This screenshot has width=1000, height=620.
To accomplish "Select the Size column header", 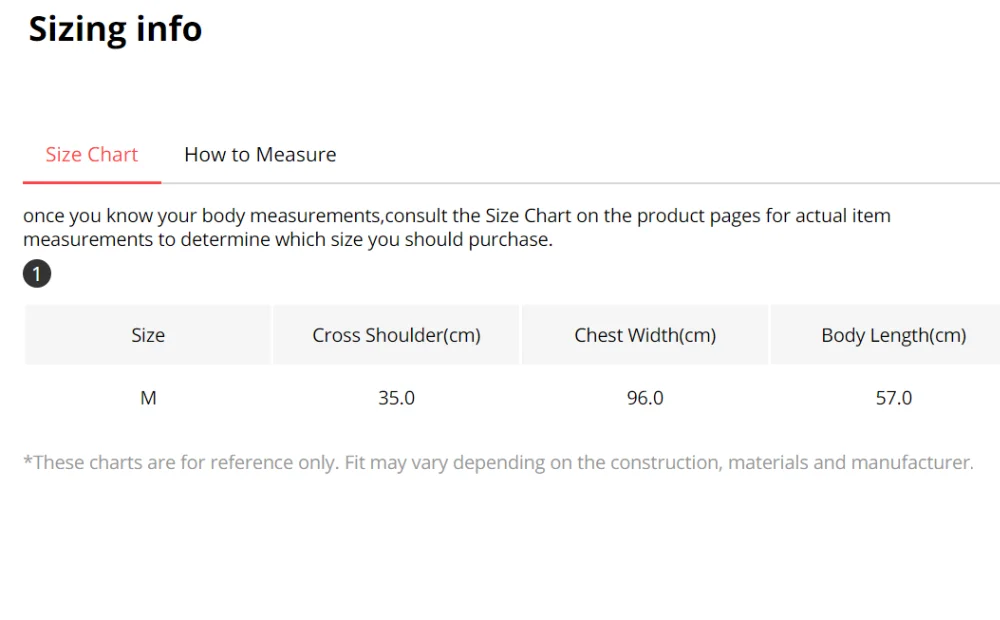I will coord(148,336).
